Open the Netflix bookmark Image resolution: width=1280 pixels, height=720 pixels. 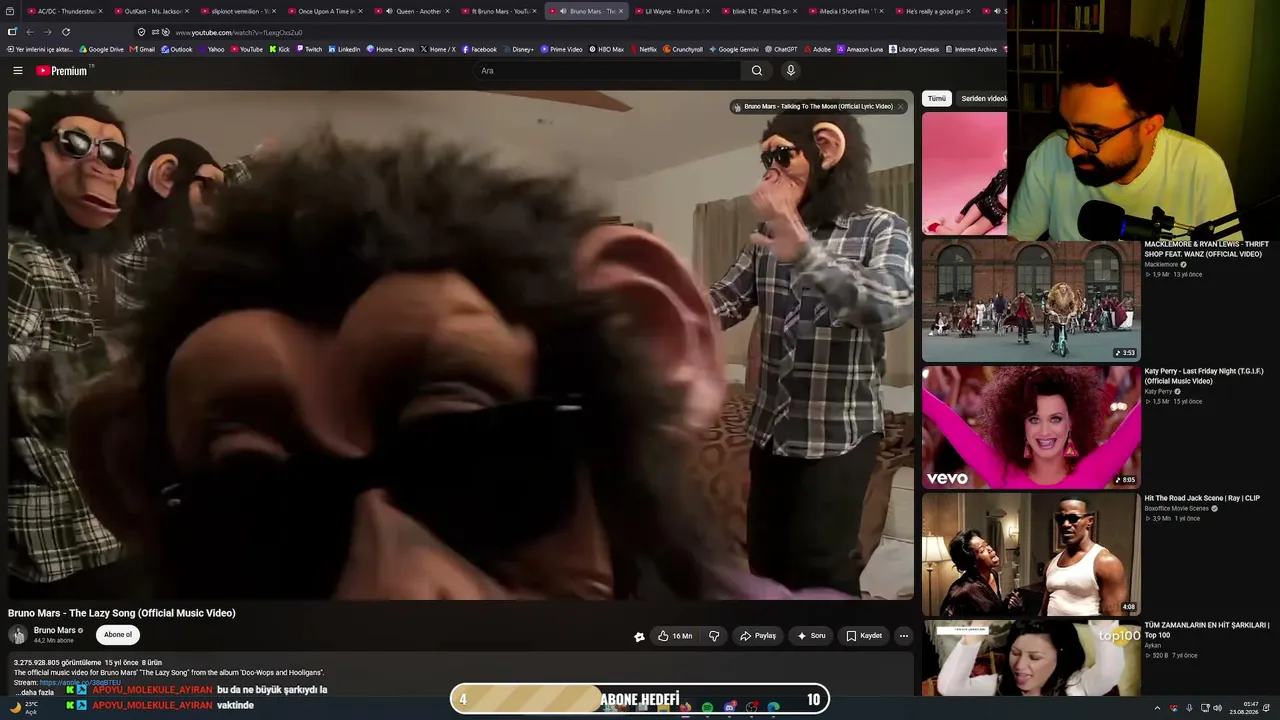(x=643, y=49)
